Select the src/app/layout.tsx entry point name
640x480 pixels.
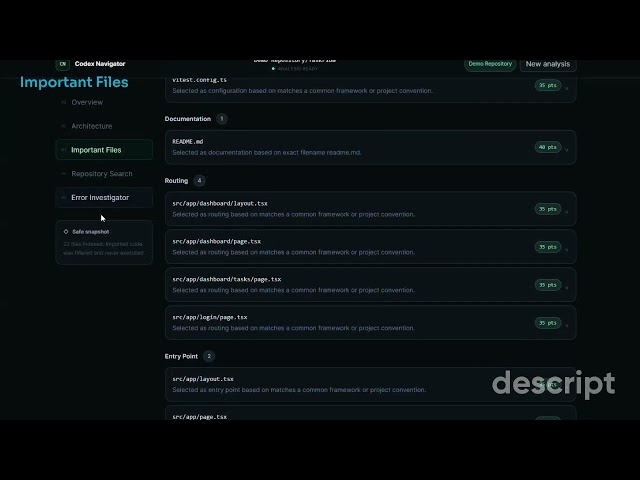(203, 379)
